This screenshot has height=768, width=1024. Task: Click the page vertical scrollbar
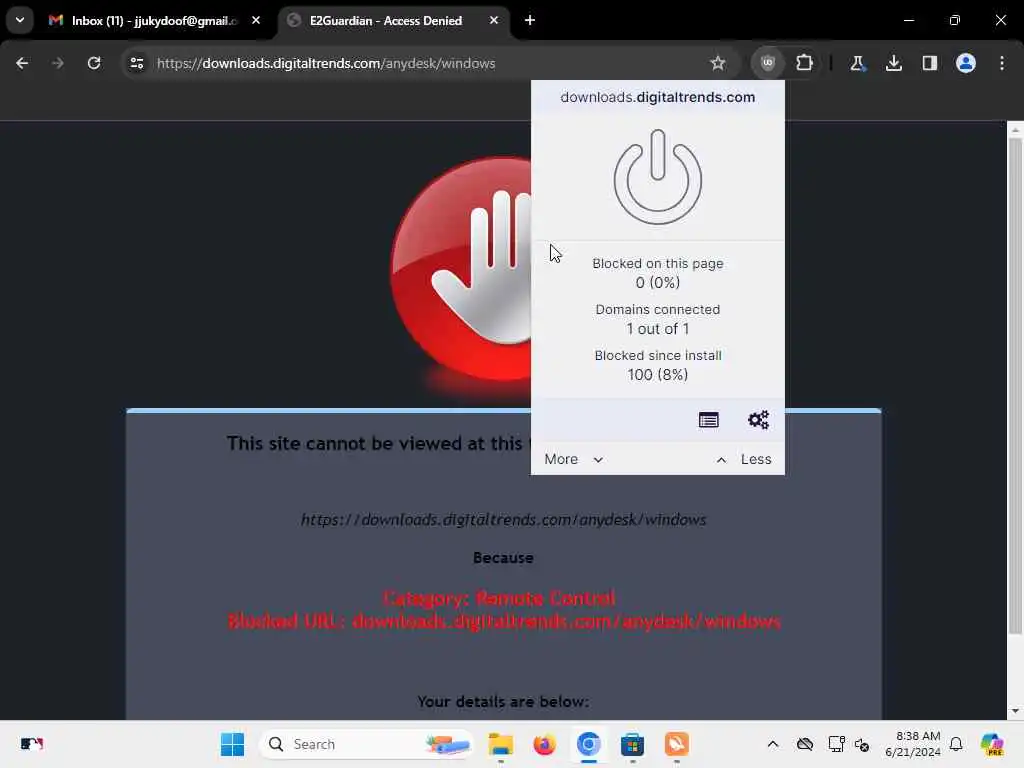[1015, 387]
